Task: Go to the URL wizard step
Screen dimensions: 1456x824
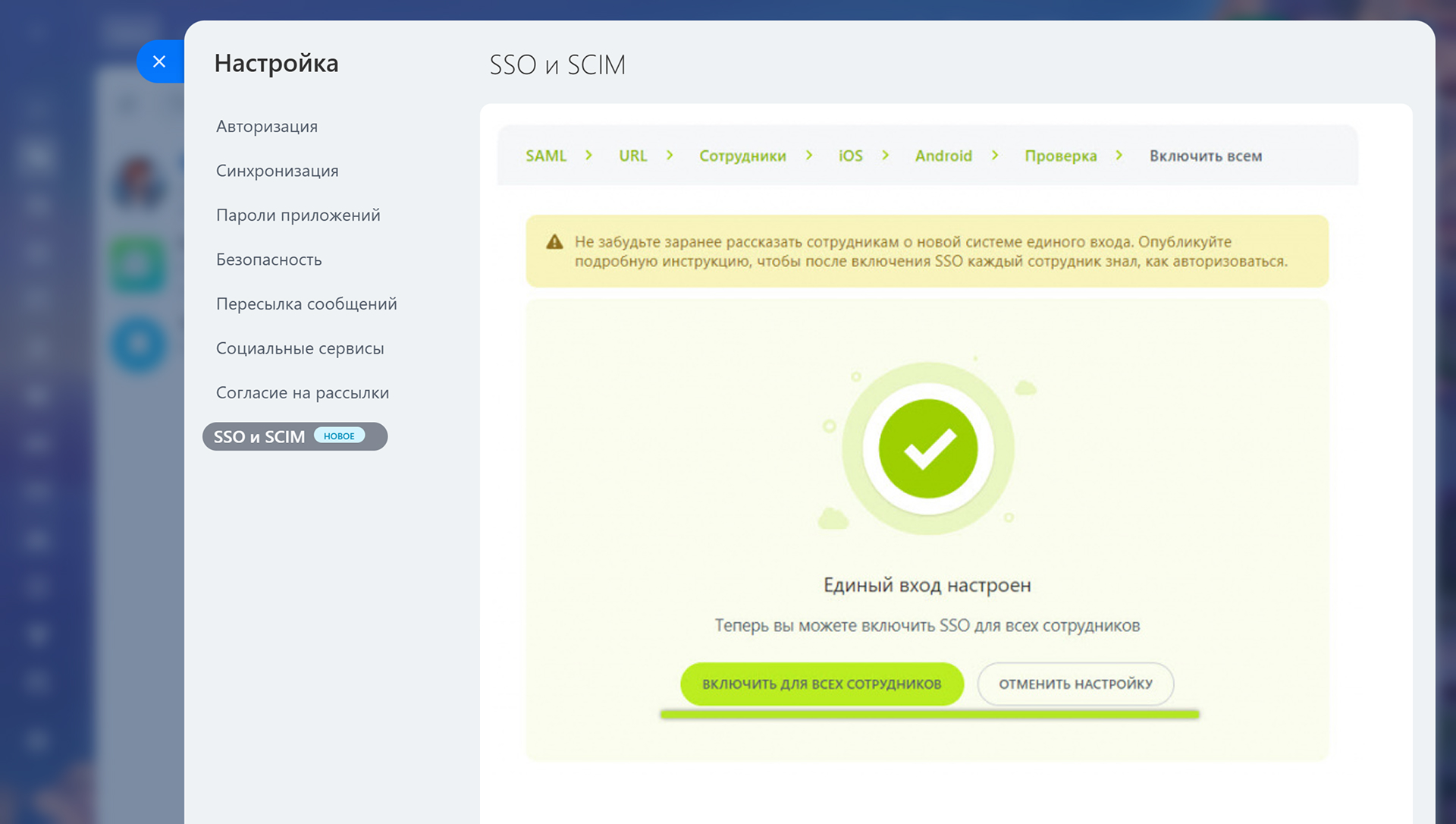Action: (x=633, y=156)
